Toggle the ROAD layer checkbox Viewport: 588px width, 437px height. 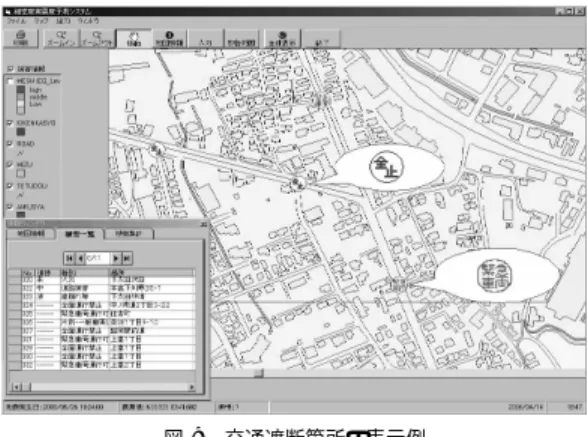click(x=10, y=144)
